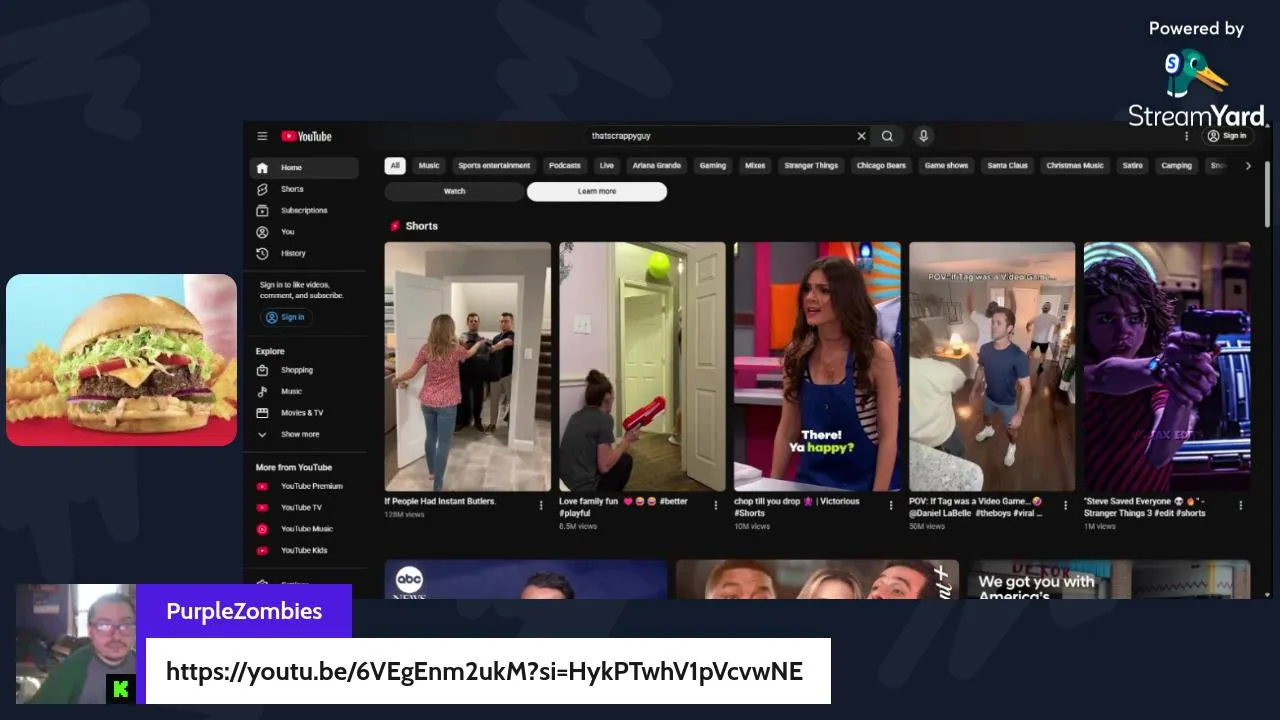
Task: Open Shorts in the sidebar
Action: click(304, 189)
